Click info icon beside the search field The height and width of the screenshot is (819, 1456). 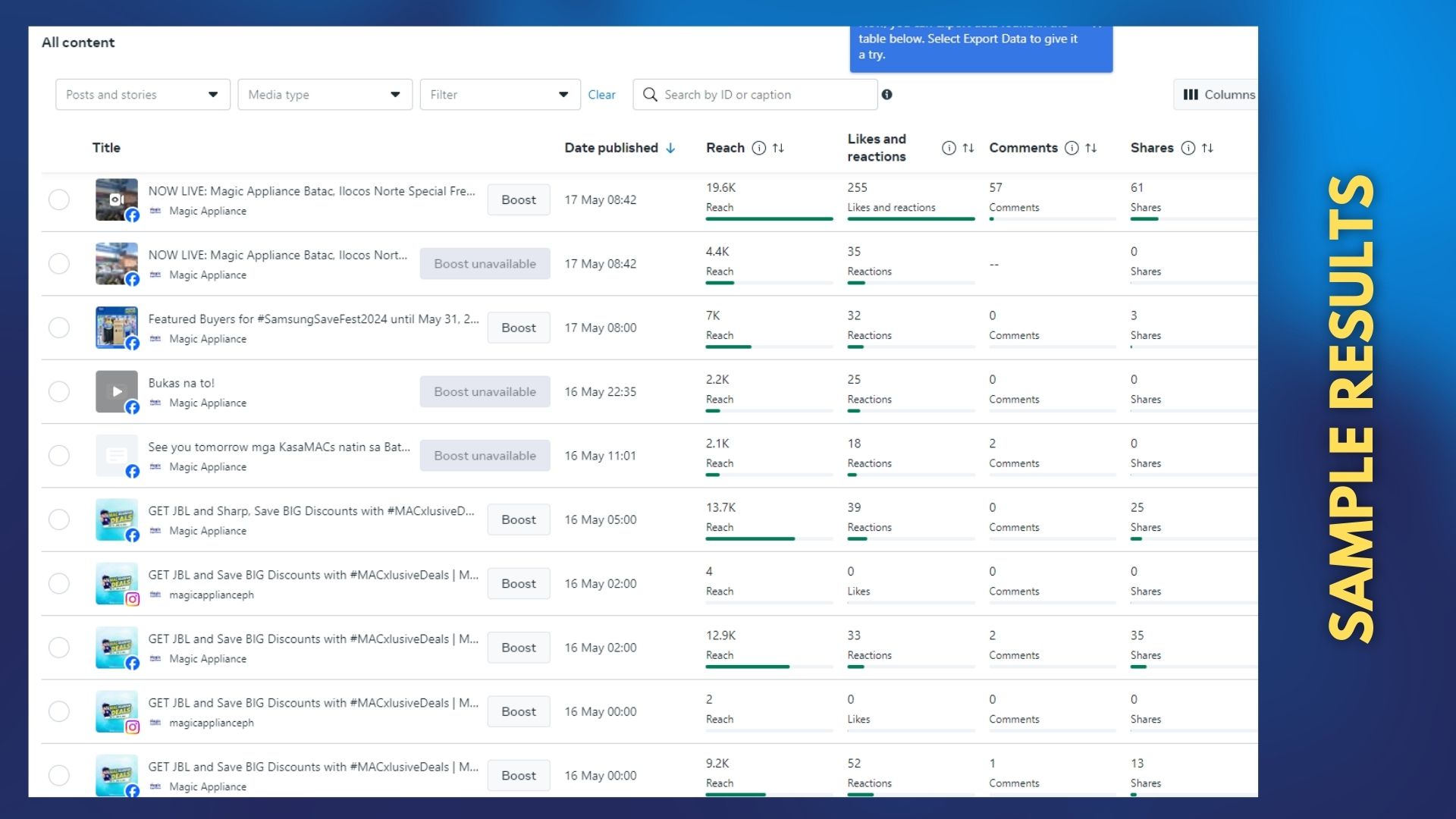[x=886, y=95]
